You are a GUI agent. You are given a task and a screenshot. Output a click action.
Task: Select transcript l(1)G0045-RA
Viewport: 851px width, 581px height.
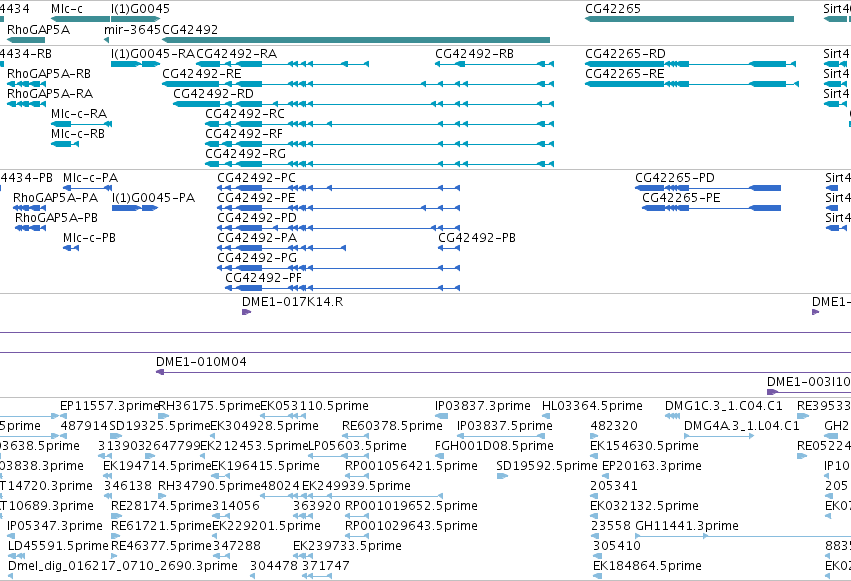[x=135, y=64]
